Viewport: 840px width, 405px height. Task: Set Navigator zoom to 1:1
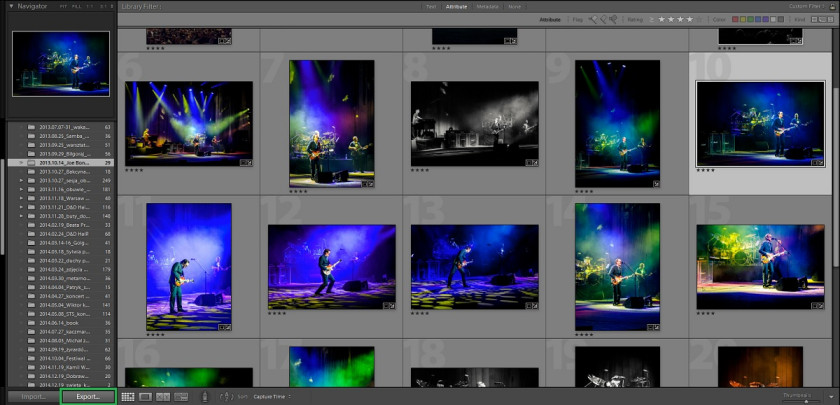point(90,6)
